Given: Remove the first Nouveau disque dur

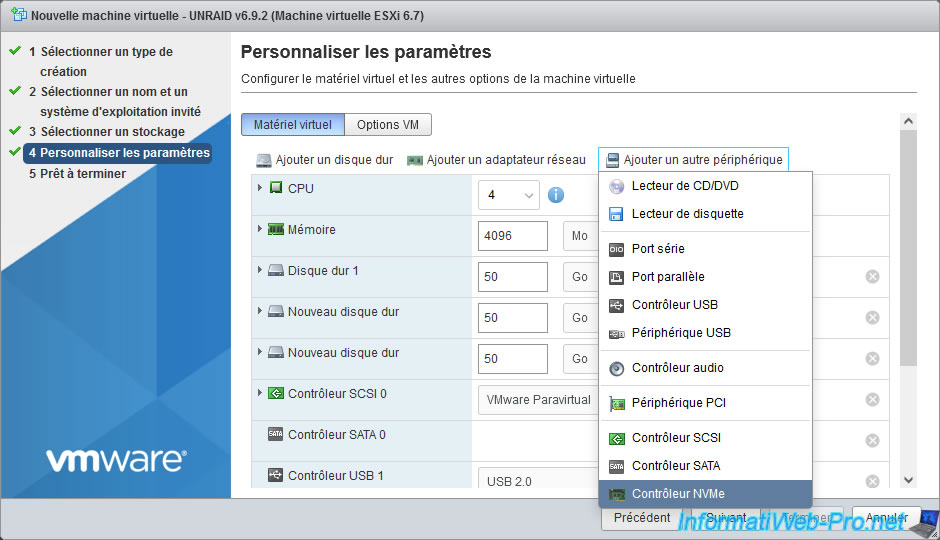Looking at the screenshot, I should pos(872,318).
